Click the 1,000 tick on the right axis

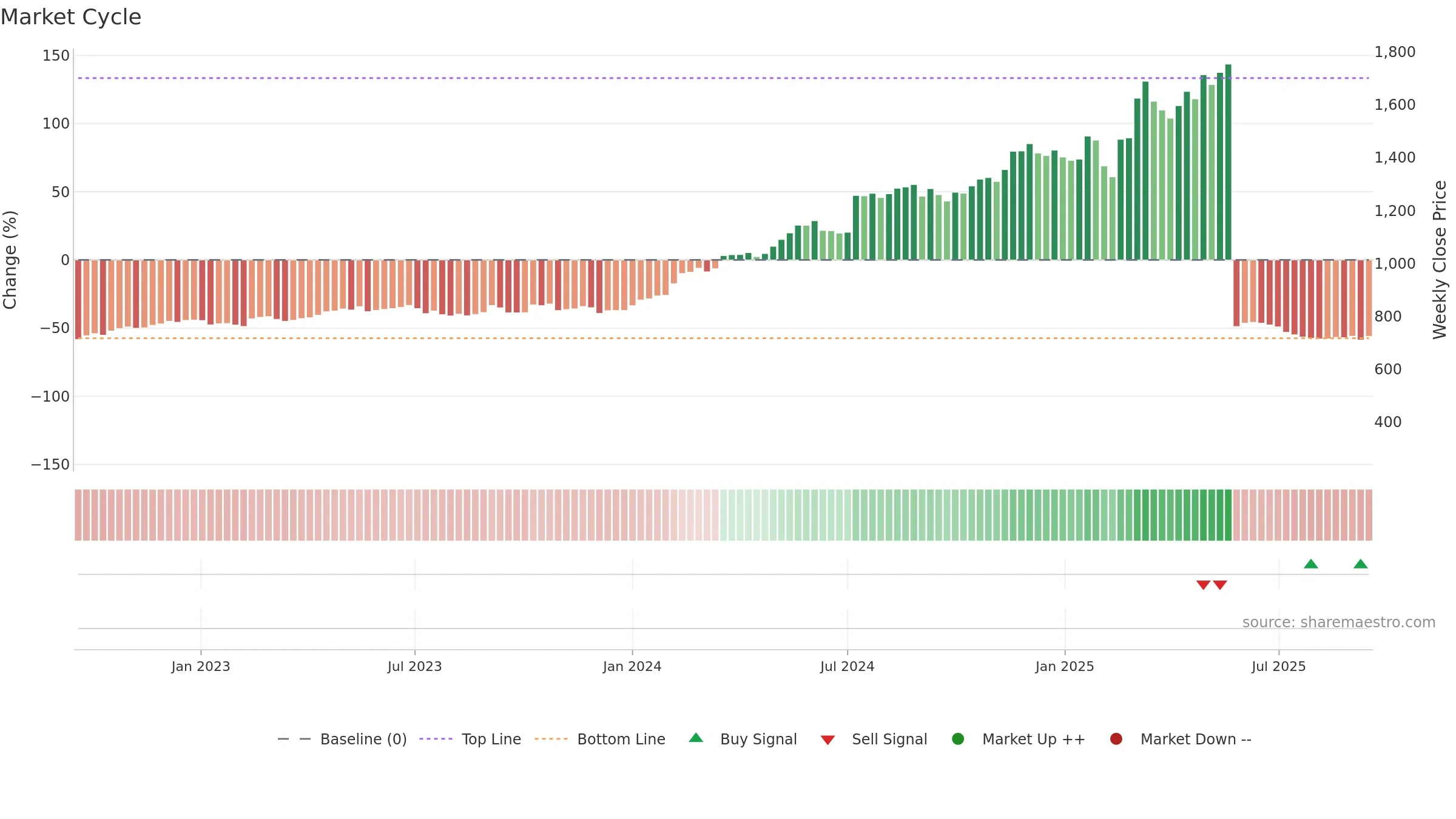(x=1395, y=264)
